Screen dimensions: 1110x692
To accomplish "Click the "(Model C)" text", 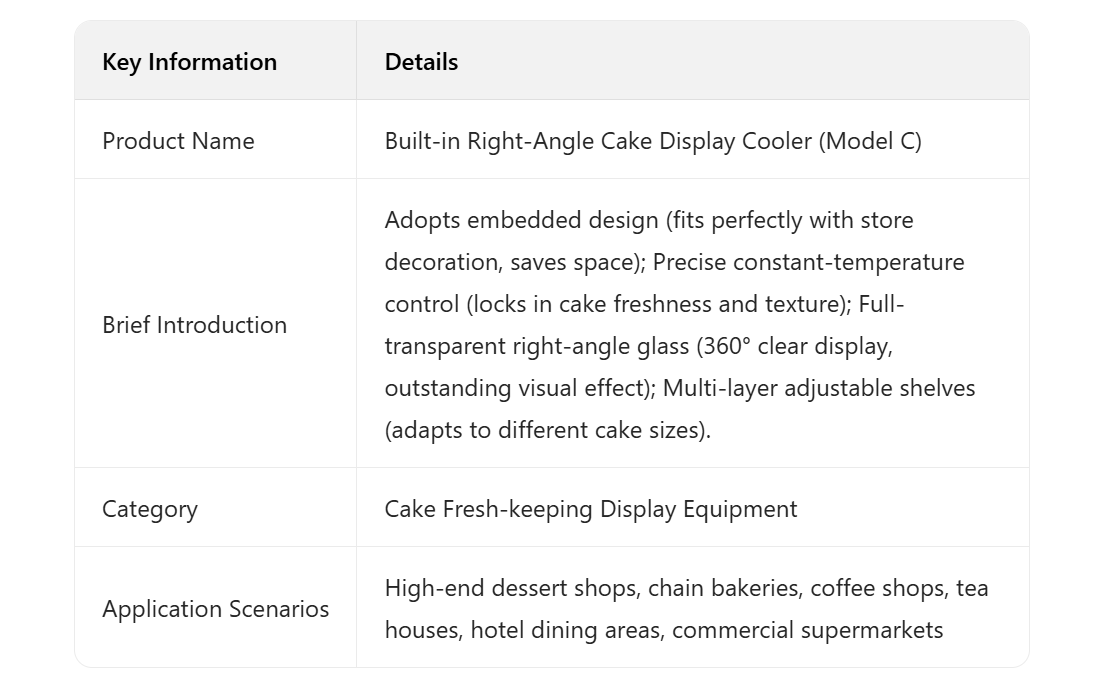I will click(870, 141).
